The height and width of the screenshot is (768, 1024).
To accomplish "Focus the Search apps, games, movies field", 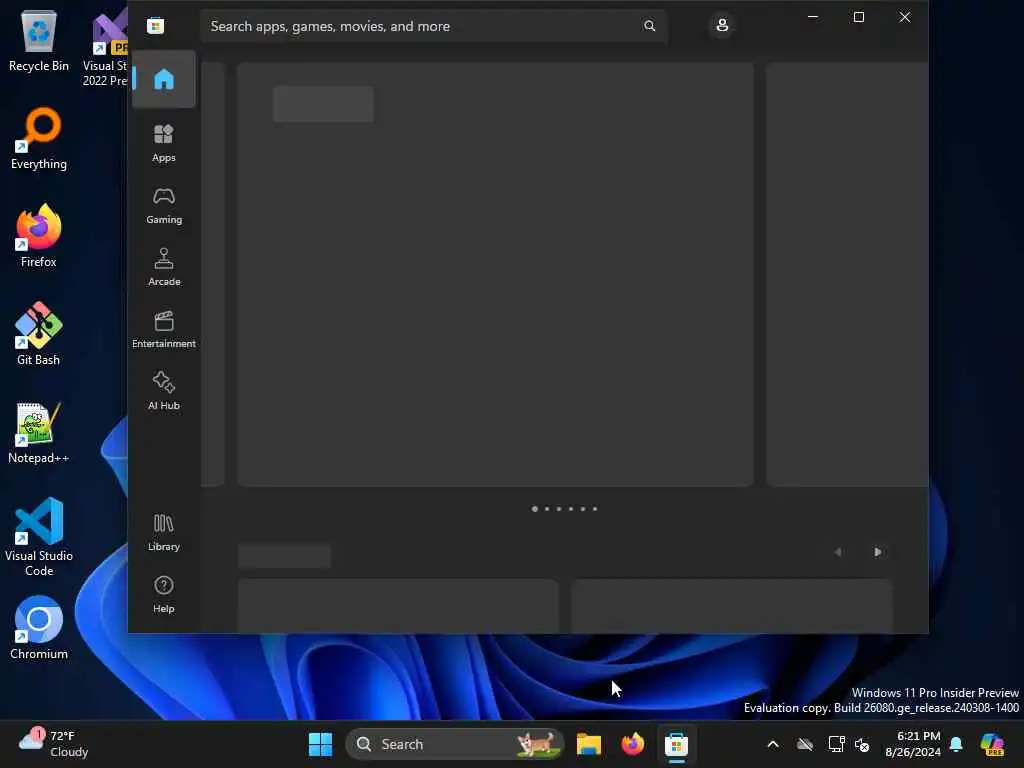I will click(434, 26).
